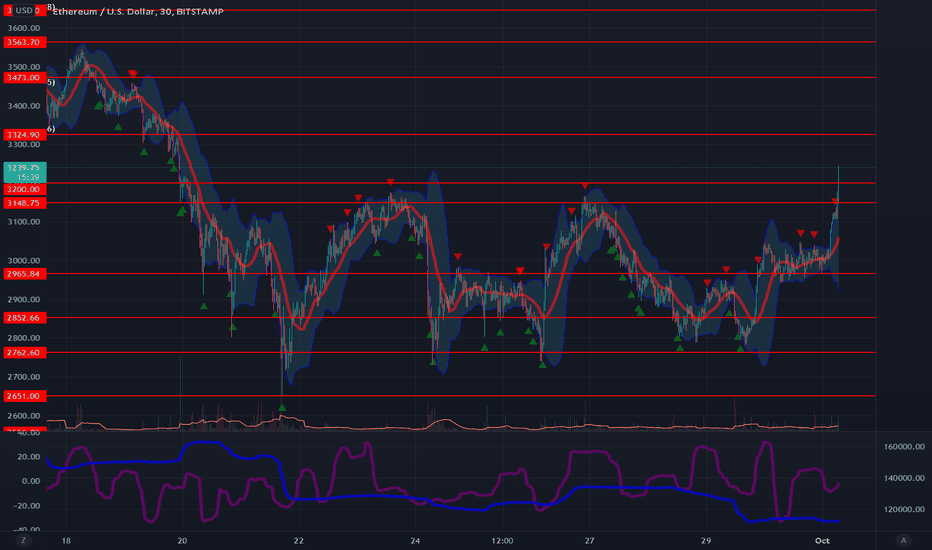Select the 2762.60 red price line label
The width and height of the screenshot is (932, 550).
(x=24, y=353)
